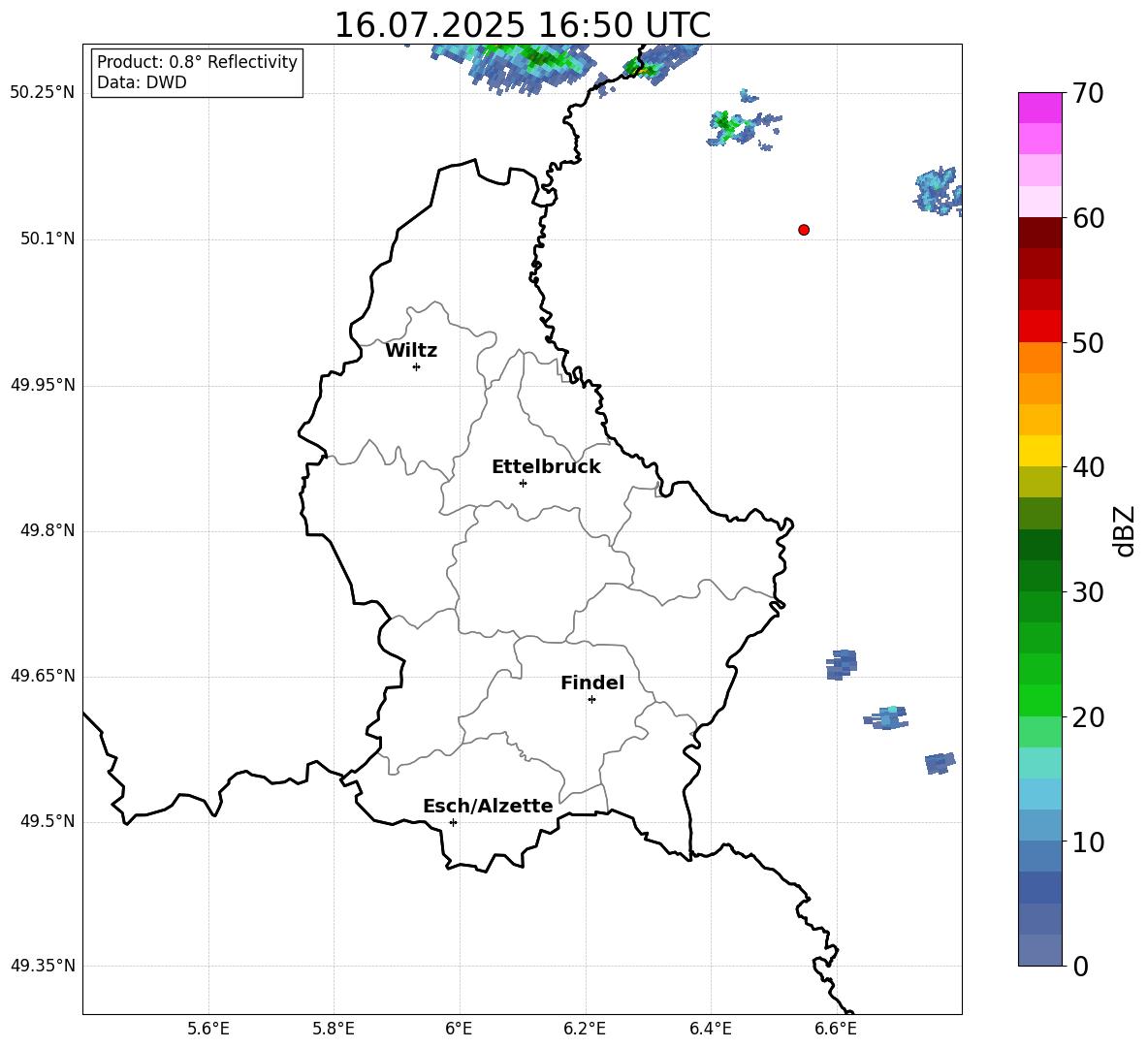Click the Ettelbruck station cross marker

tap(523, 483)
